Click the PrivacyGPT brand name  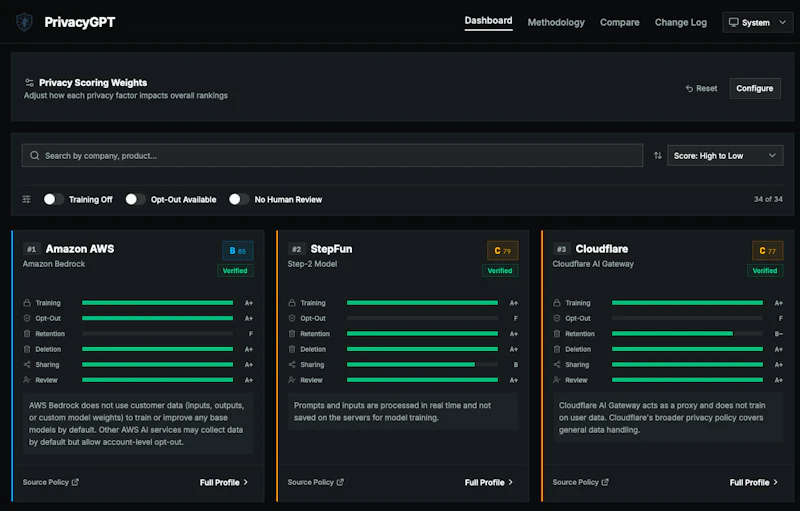pos(80,22)
